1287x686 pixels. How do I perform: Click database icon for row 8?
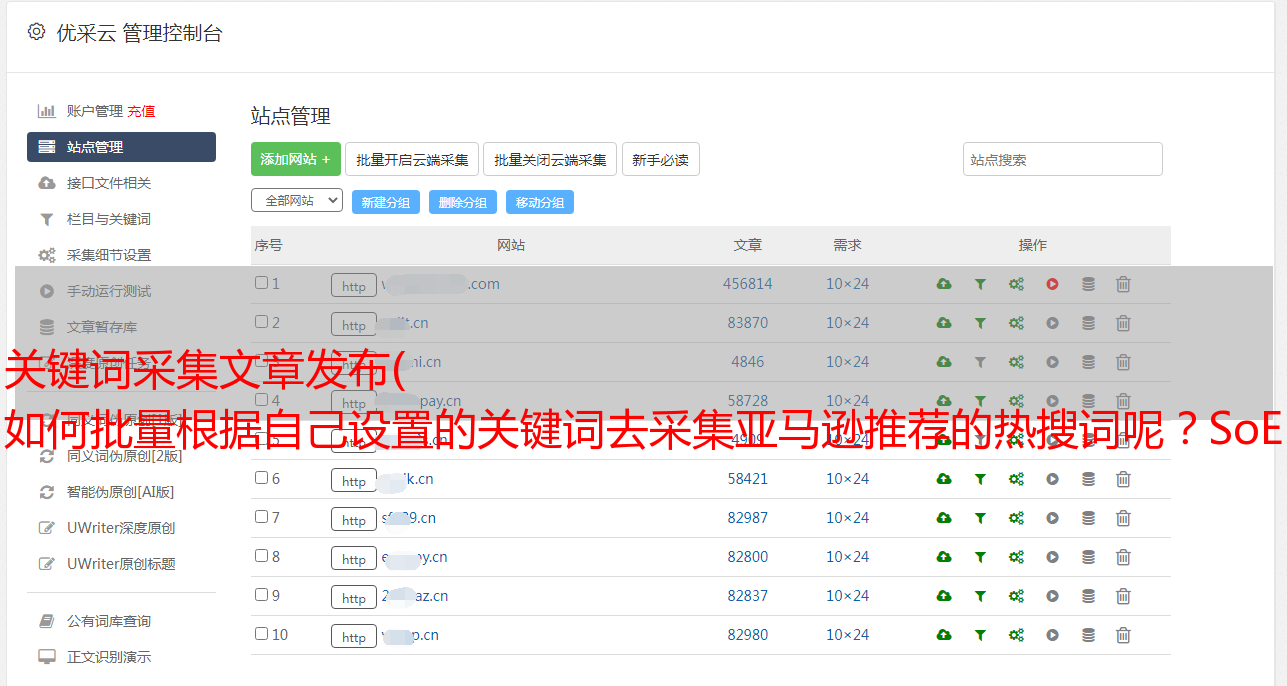(x=1088, y=557)
